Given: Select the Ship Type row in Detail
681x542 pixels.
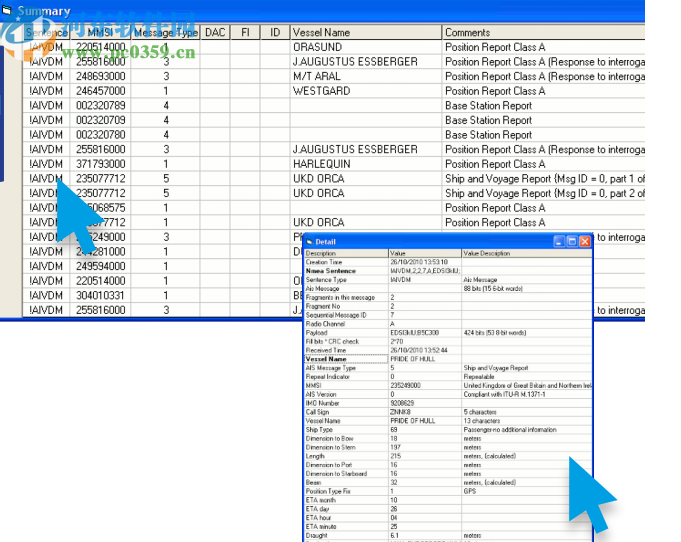Looking at the screenshot, I should 448,430.
